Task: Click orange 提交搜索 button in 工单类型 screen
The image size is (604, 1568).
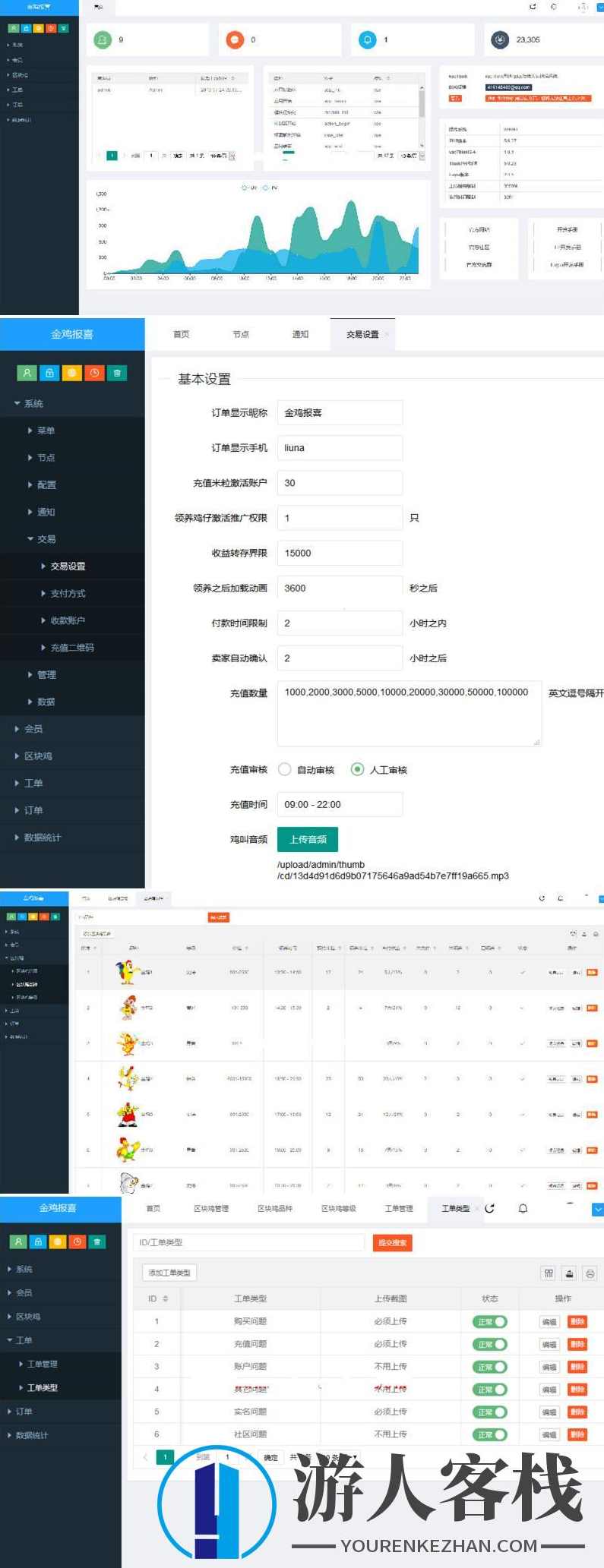Action: click(x=393, y=1242)
